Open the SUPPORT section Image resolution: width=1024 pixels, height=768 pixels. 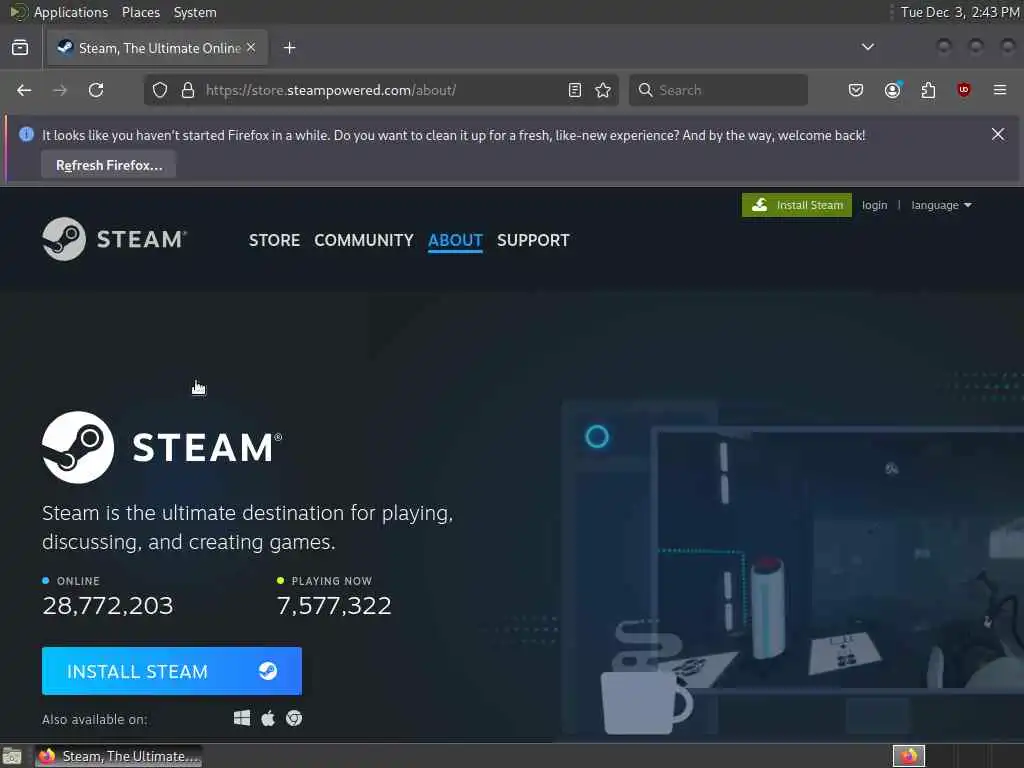533,240
